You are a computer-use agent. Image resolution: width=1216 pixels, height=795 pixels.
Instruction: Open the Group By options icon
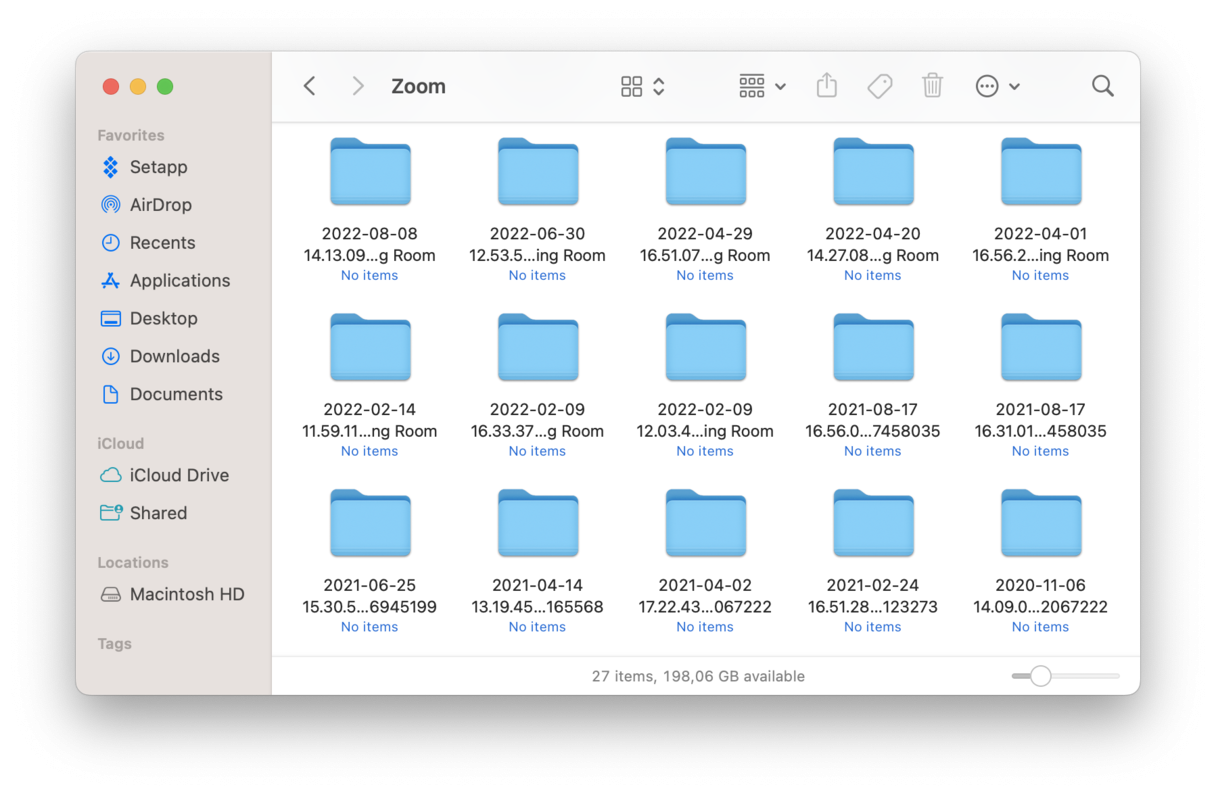(x=752, y=86)
